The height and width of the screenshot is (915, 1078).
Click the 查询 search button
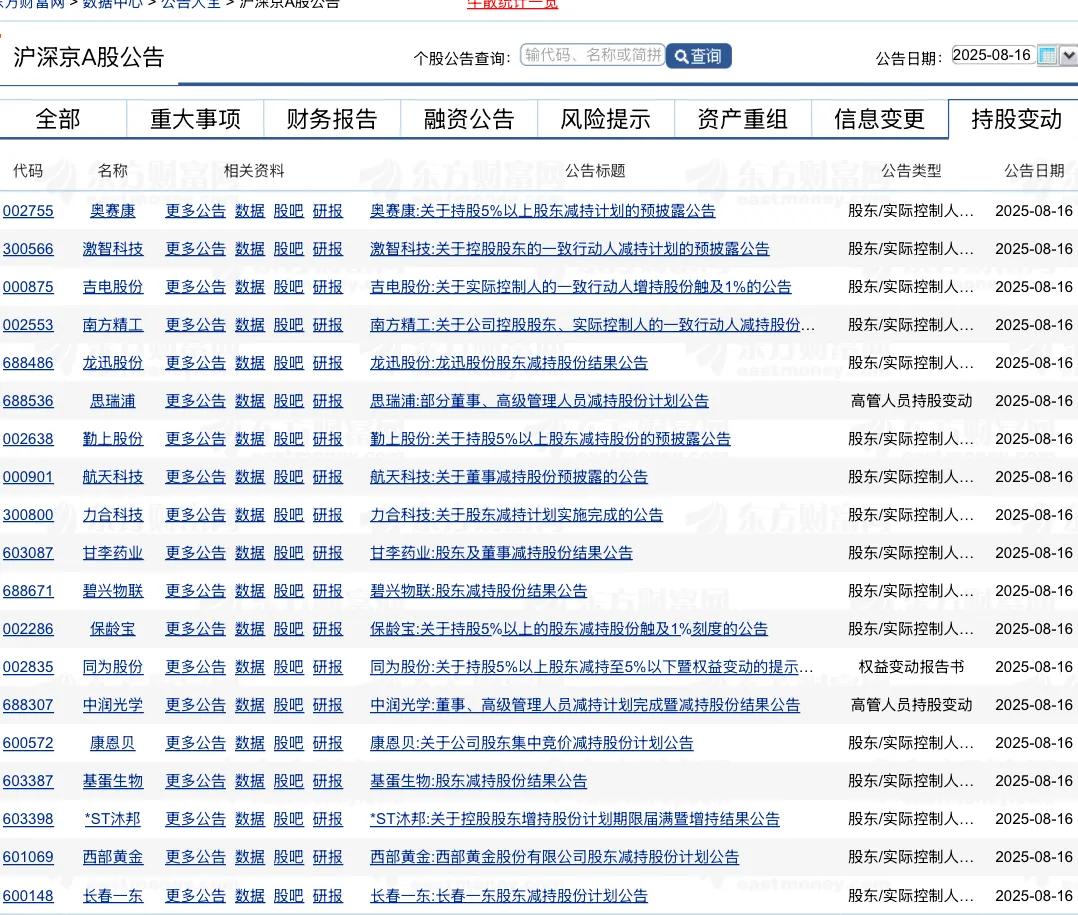[698, 56]
